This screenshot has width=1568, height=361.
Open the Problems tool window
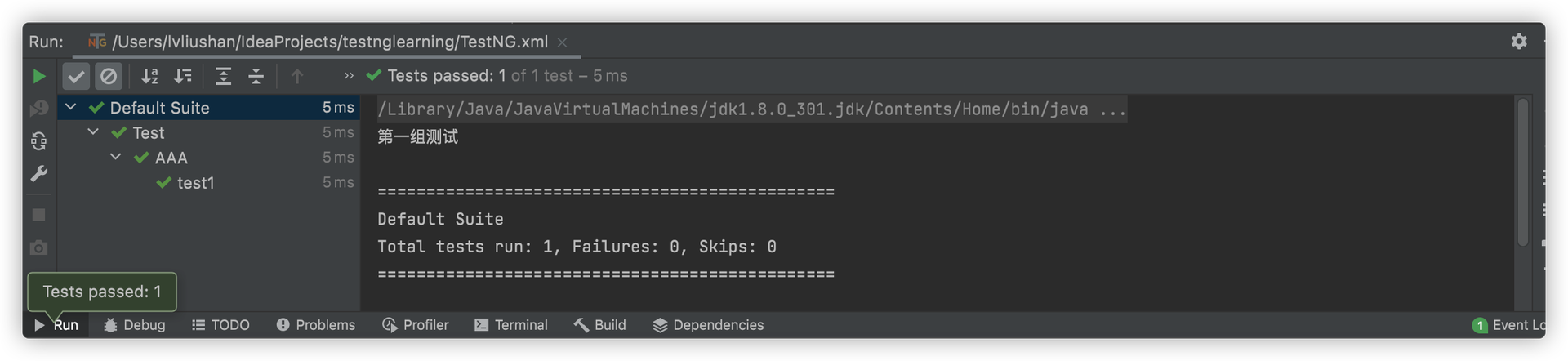pyautogui.click(x=315, y=325)
